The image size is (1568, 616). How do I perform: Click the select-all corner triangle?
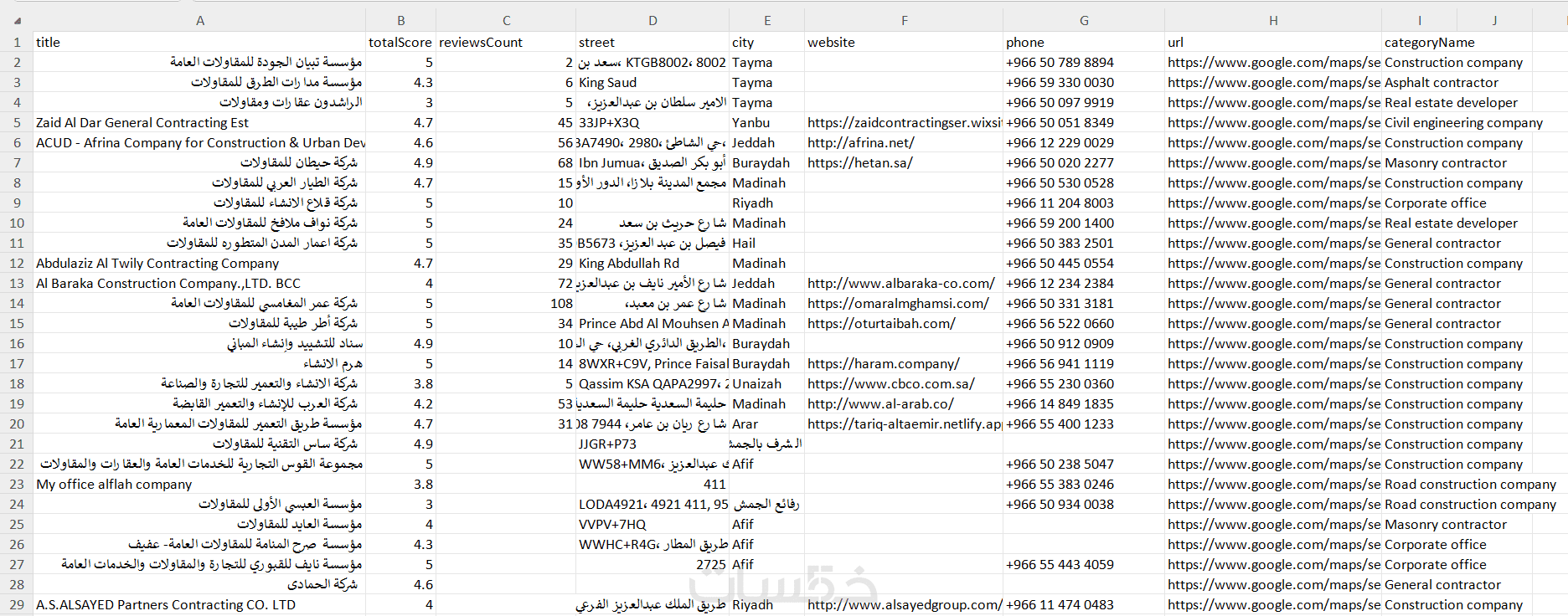click(x=18, y=20)
